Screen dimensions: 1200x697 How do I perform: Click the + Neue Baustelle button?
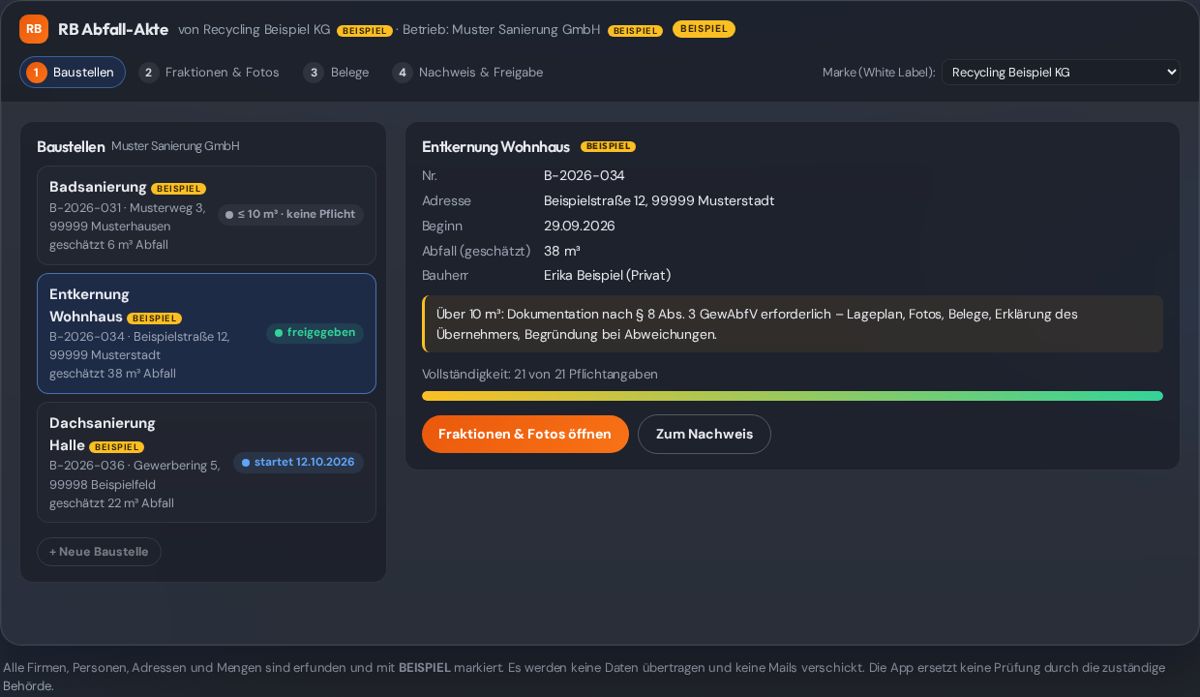tap(99, 552)
